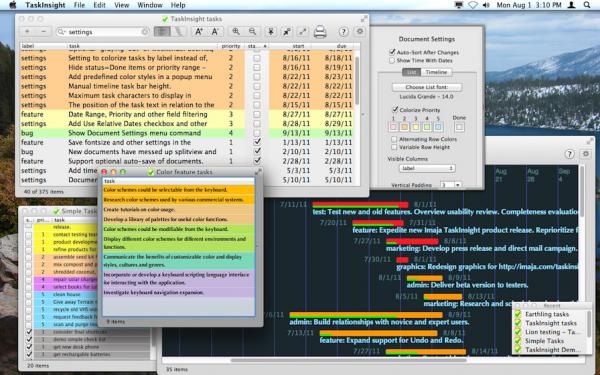Switch to timeline view in toolbar
This screenshot has width=600, height=375.
179,32
